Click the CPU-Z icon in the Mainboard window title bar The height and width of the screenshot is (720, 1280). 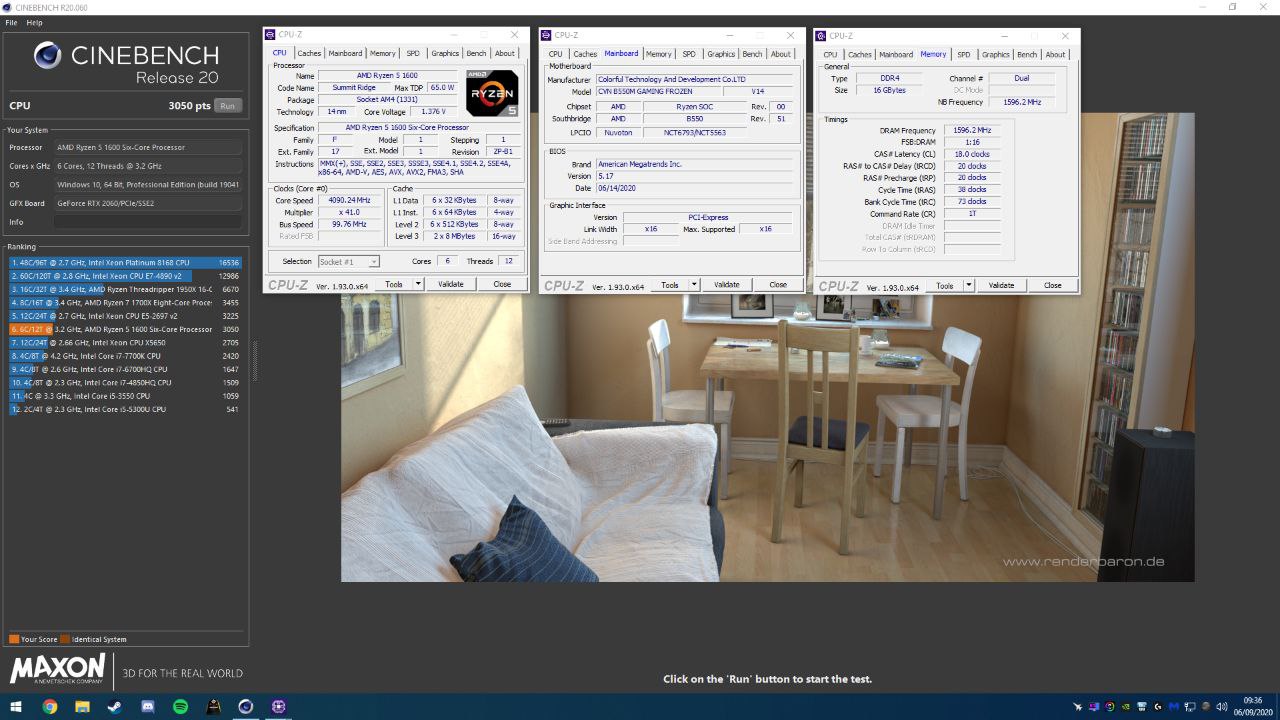(x=546, y=35)
